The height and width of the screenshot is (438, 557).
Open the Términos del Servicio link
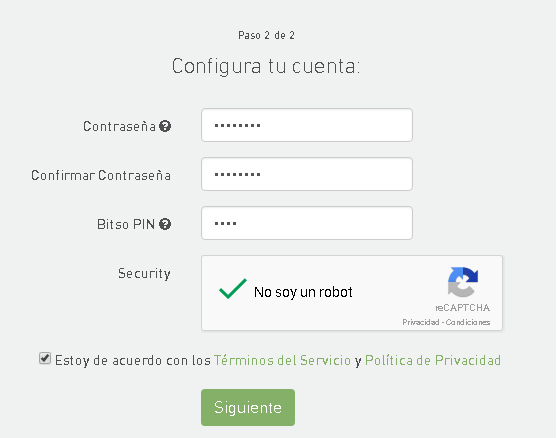(x=282, y=360)
